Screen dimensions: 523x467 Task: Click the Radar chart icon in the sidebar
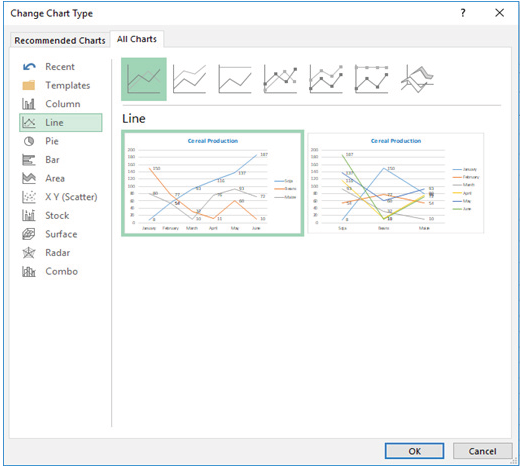coord(29,253)
